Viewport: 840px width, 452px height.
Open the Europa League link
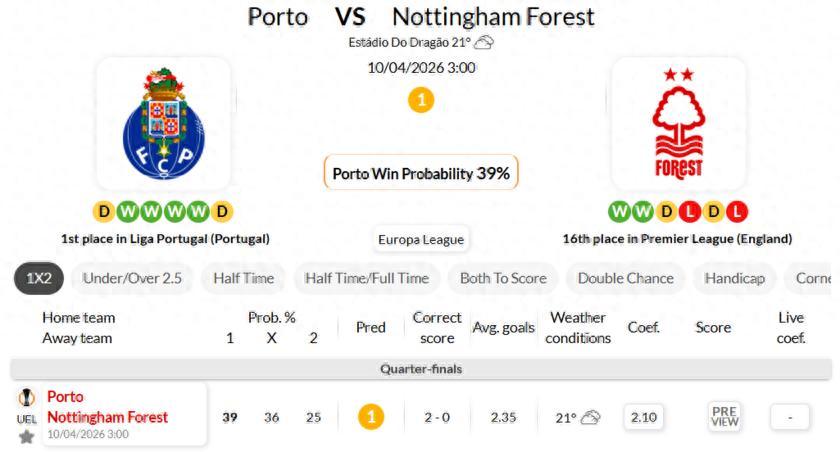[420, 239]
